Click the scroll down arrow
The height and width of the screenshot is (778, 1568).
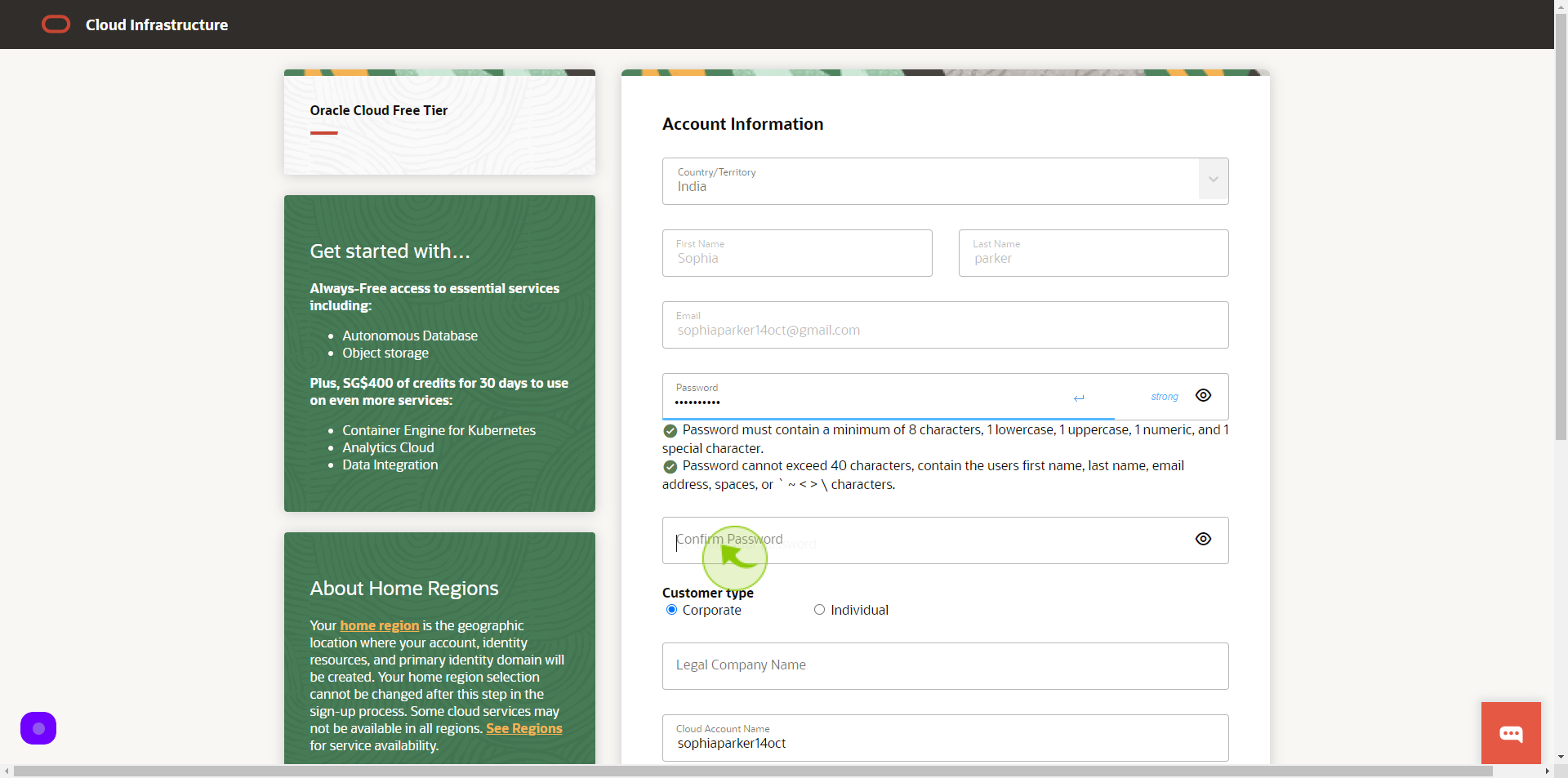[1561, 758]
